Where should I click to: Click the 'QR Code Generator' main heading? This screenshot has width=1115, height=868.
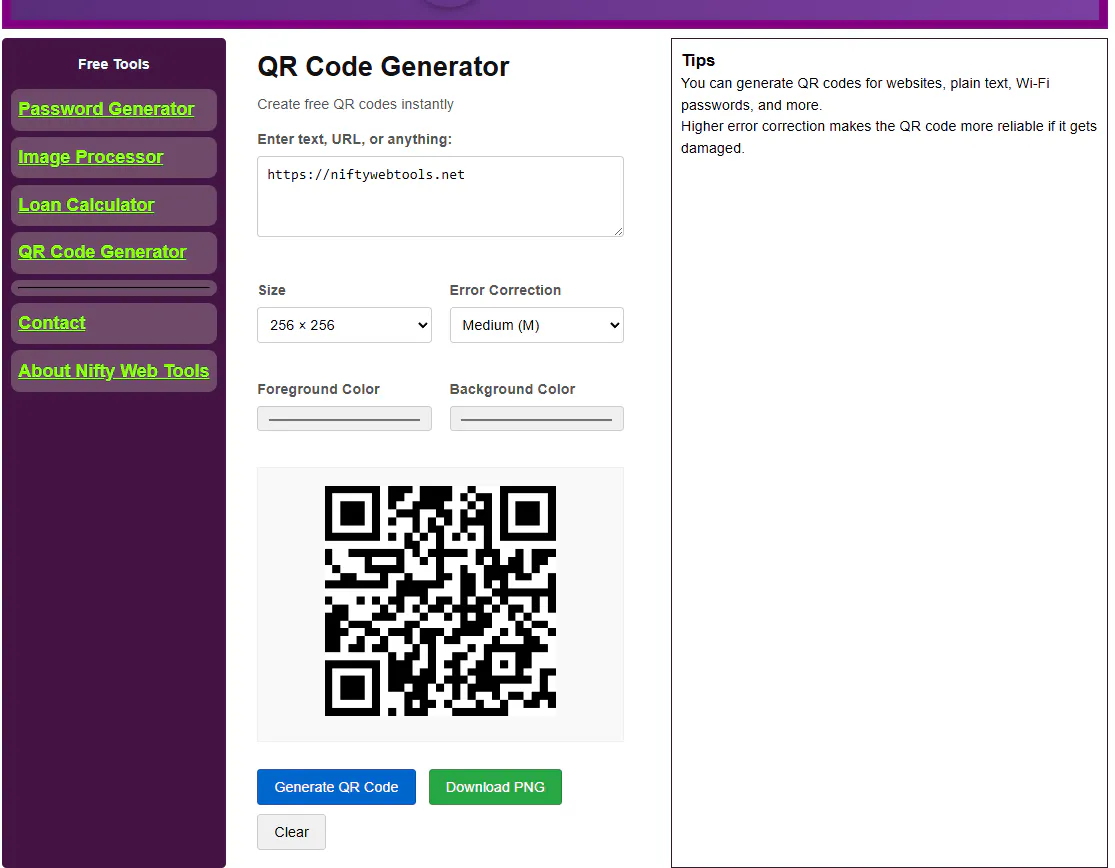[383, 67]
